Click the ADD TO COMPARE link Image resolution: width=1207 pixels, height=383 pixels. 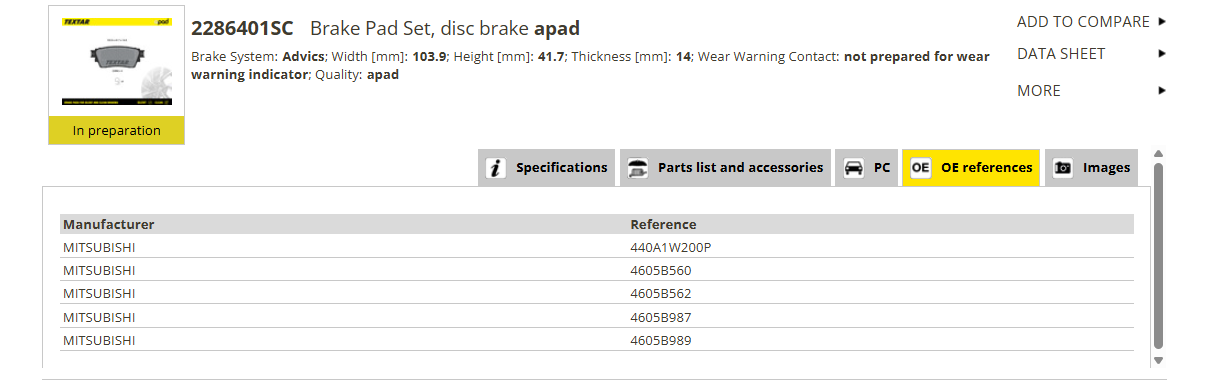tap(1083, 21)
